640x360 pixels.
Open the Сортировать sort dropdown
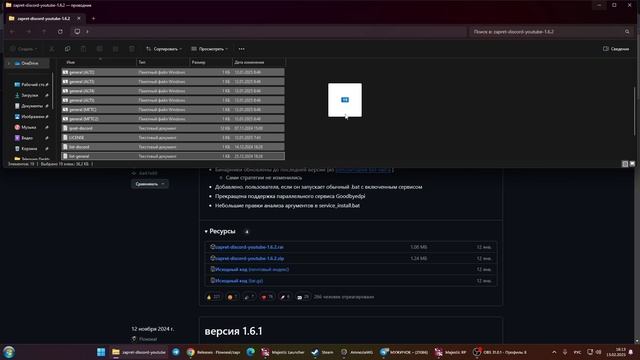tap(164, 49)
